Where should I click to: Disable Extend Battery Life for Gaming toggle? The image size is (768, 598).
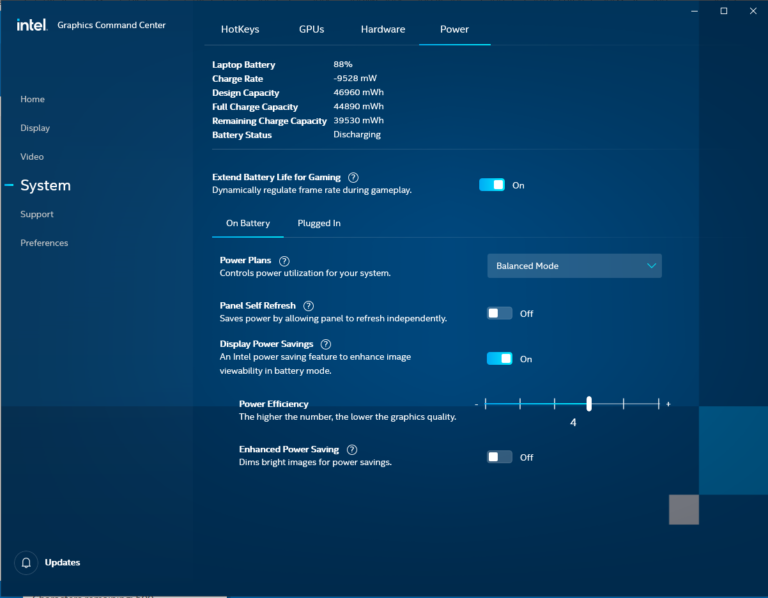492,185
